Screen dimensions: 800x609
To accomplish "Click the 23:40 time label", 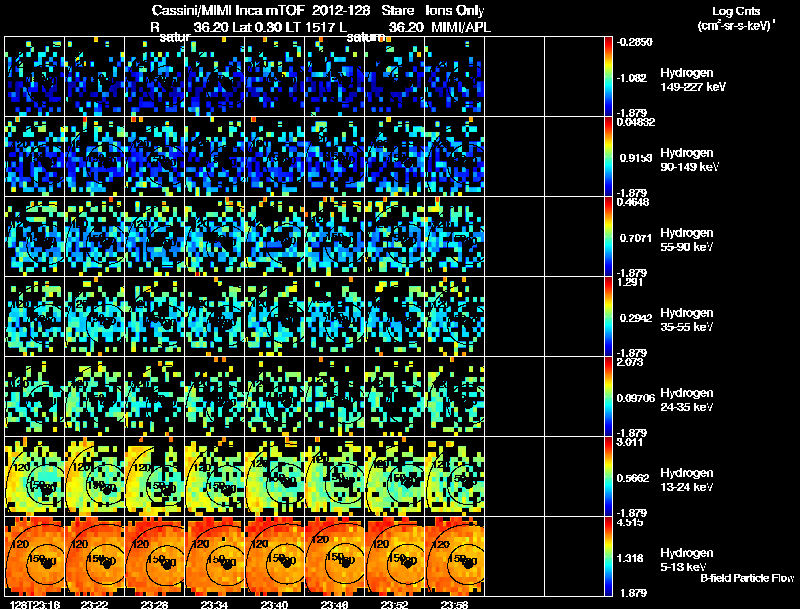I will pyautogui.click(x=274, y=604).
